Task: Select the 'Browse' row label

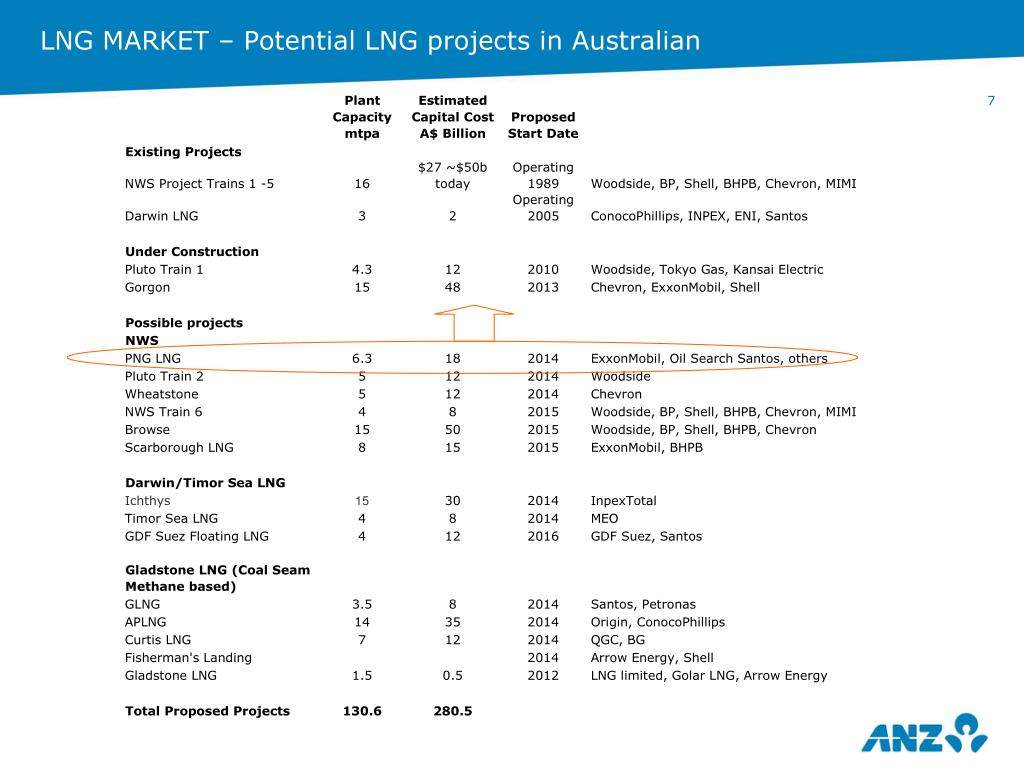Action: coord(147,430)
